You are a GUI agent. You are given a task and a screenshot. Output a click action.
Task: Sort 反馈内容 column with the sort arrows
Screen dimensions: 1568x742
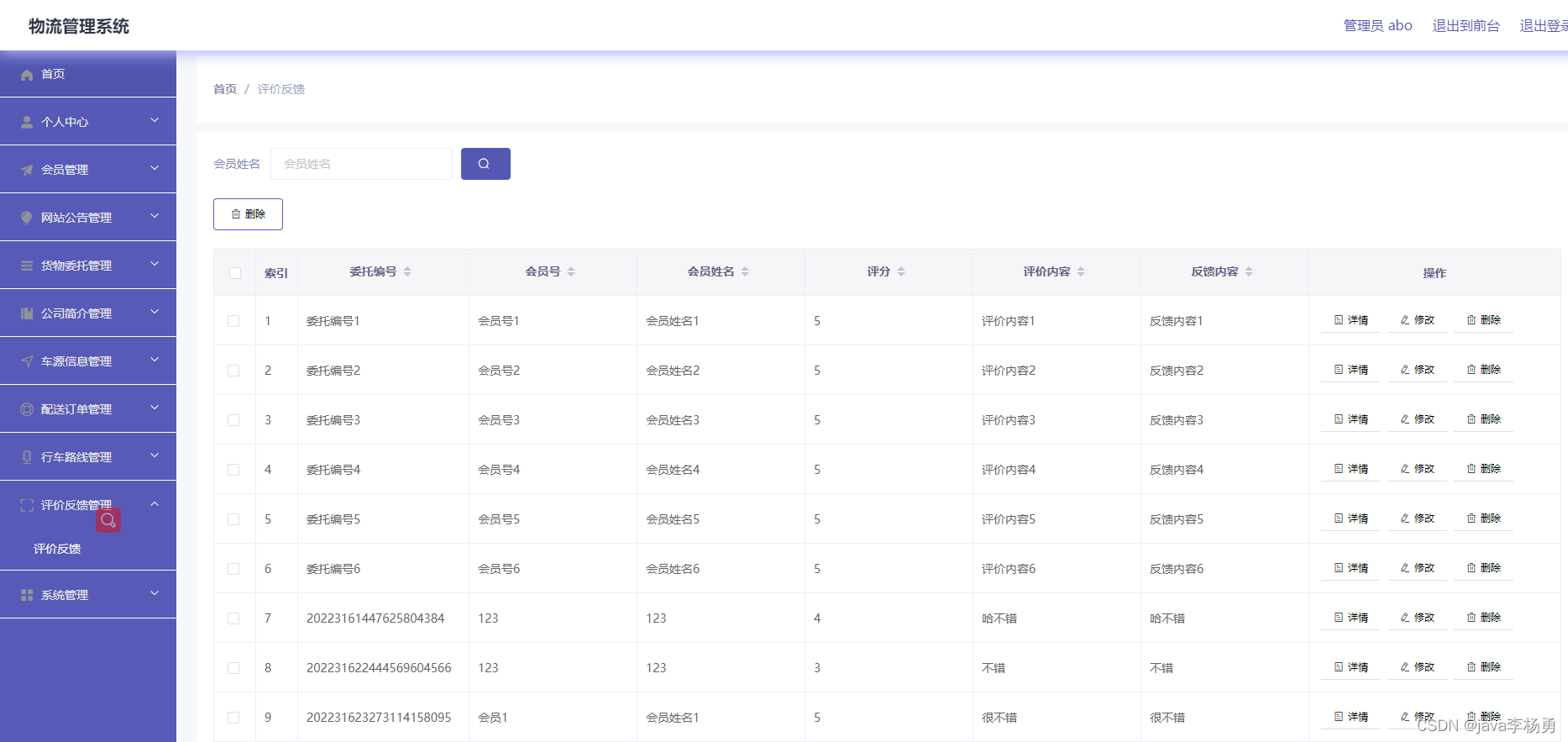[1249, 272]
